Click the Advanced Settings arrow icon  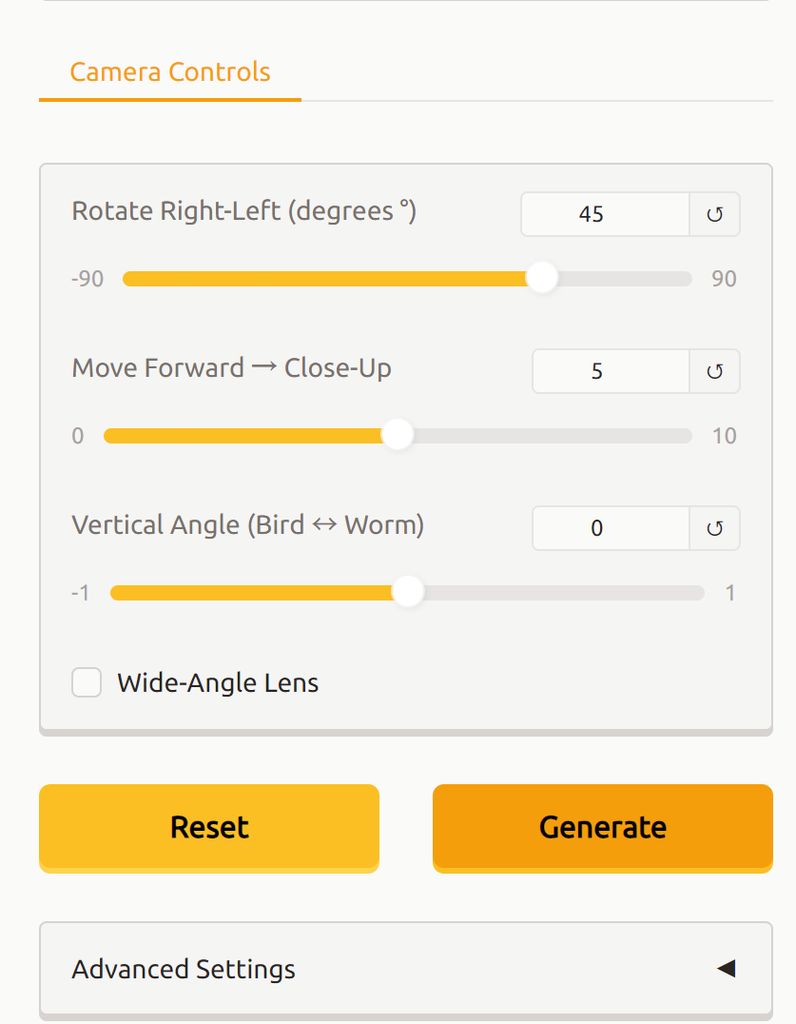[726, 968]
